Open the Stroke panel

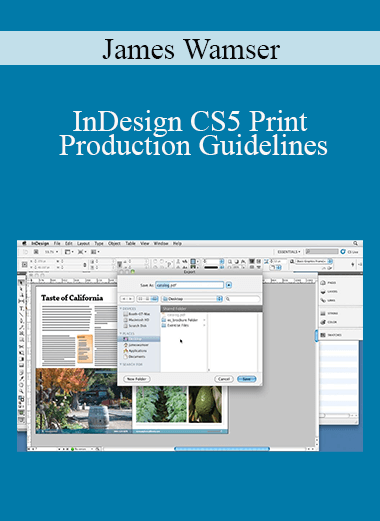[x=329, y=313]
